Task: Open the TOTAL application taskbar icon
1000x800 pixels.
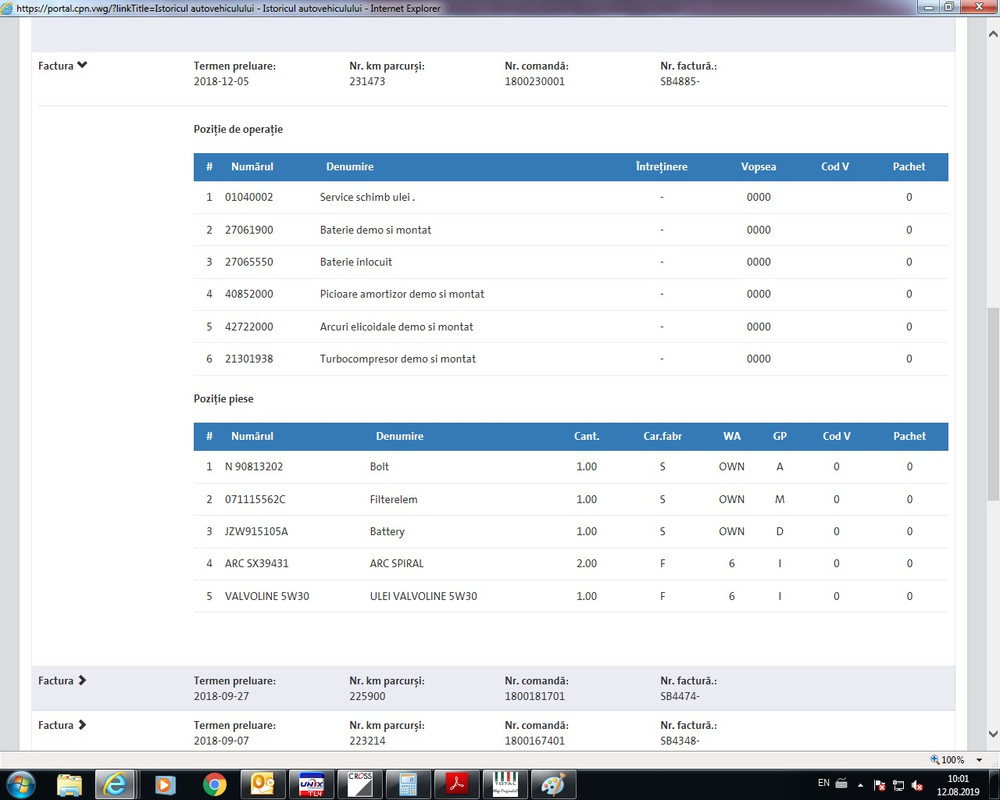Action: pos(505,784)
